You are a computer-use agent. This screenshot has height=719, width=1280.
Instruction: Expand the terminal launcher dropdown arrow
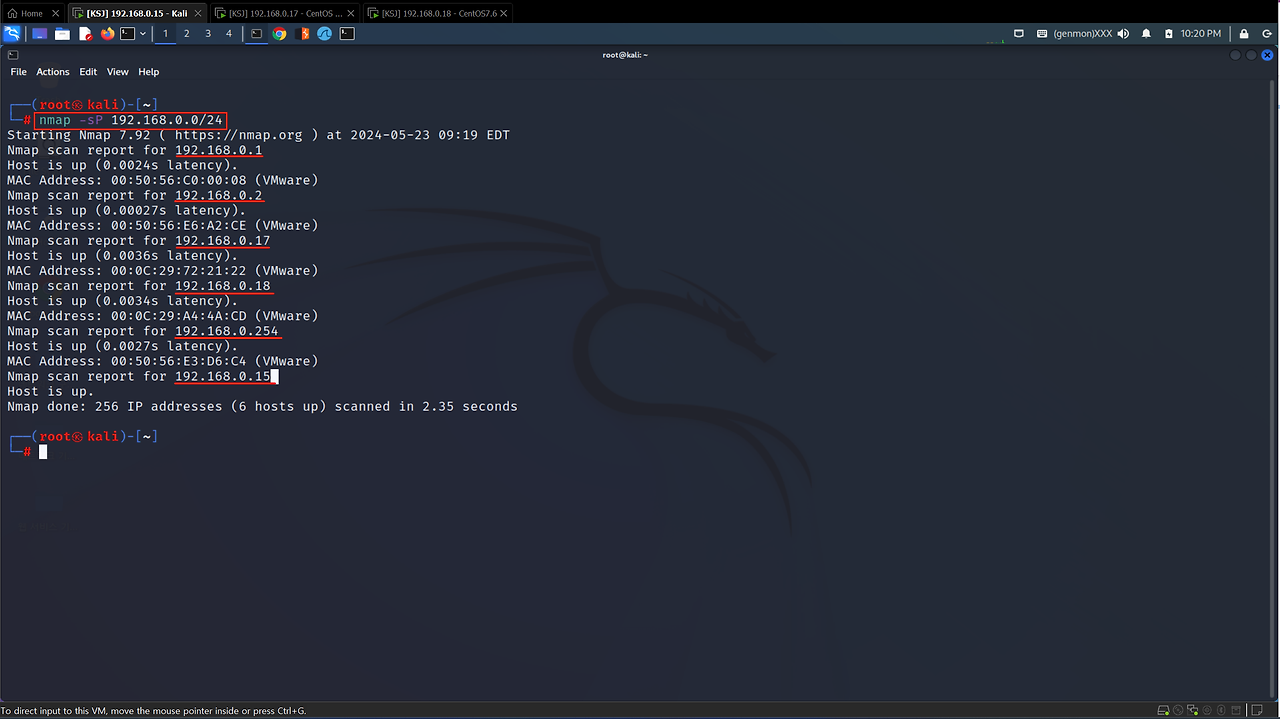tap(143, 34)
